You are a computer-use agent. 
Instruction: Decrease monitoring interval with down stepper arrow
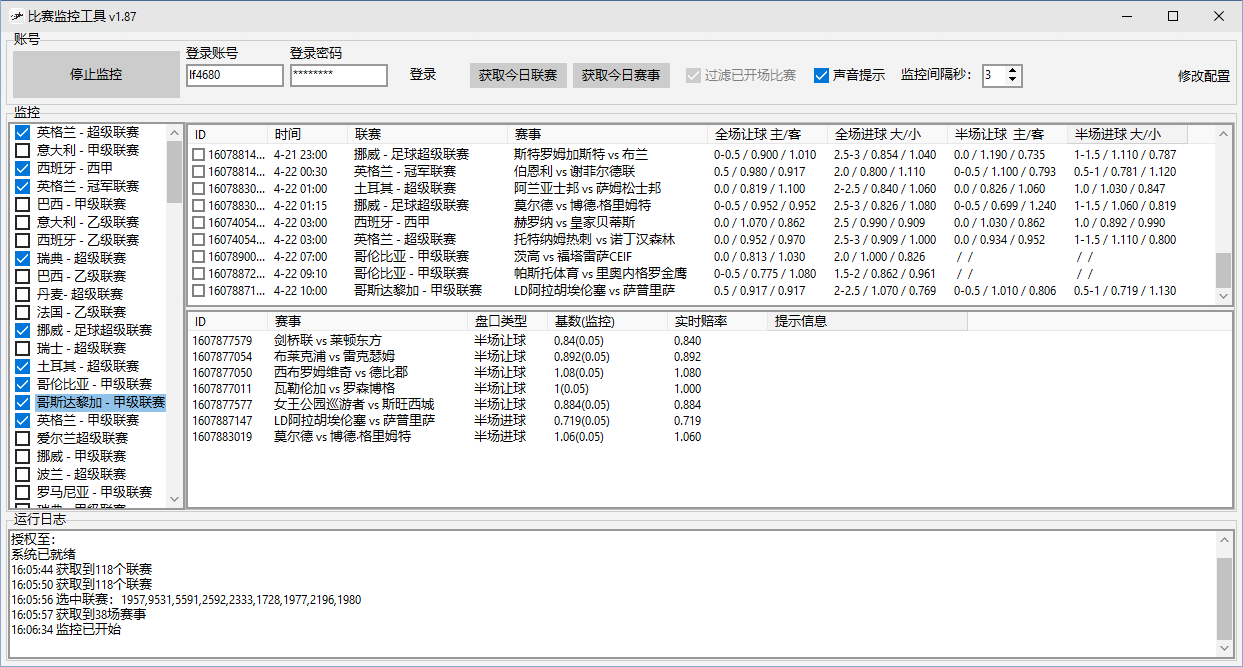[1013, 81]
